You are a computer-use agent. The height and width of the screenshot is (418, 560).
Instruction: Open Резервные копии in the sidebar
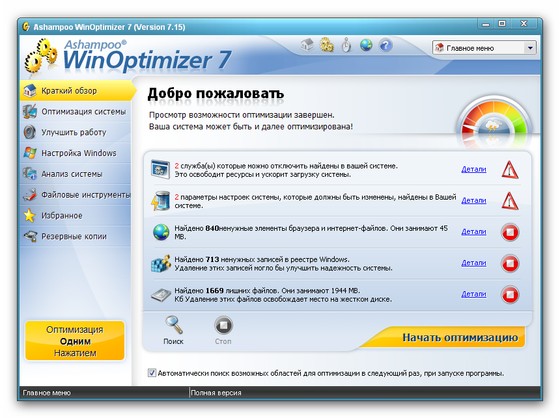point(76,236)
